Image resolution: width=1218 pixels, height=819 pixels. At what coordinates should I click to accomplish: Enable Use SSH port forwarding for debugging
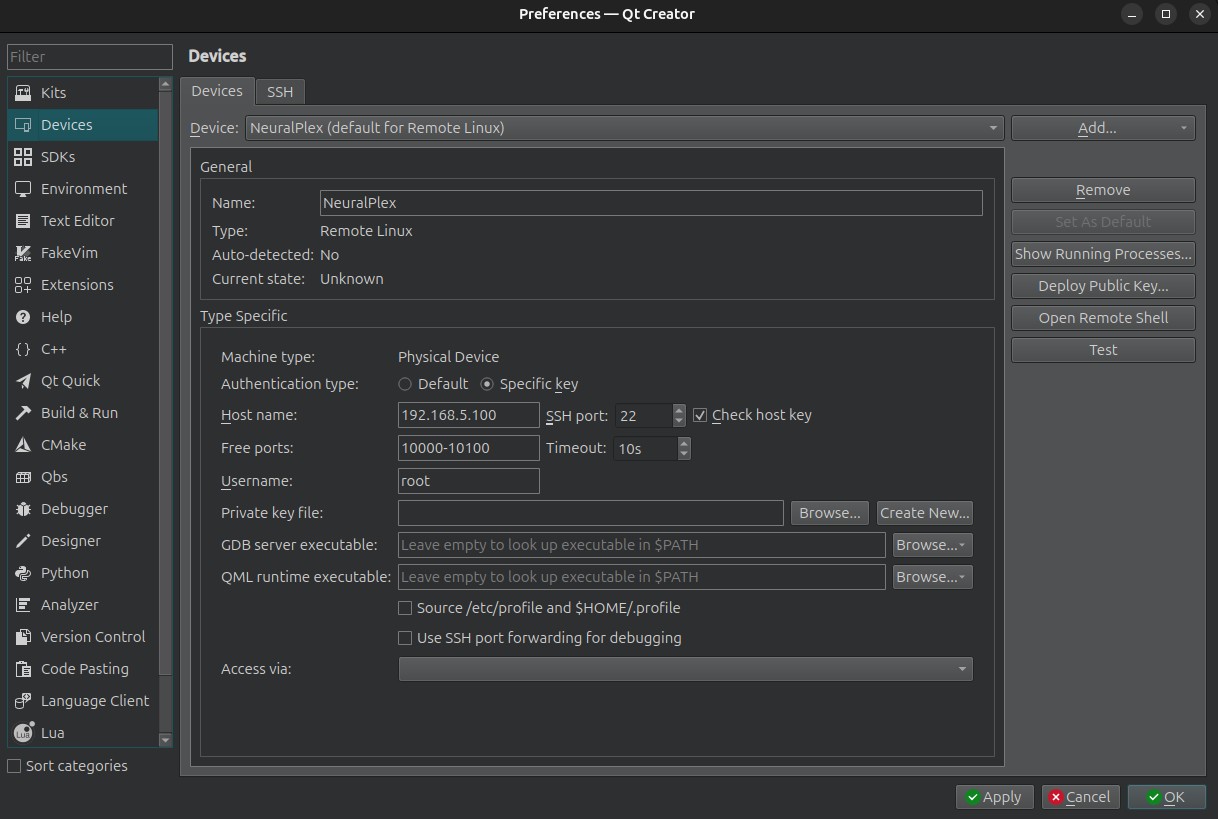click(x=405, y=638)
